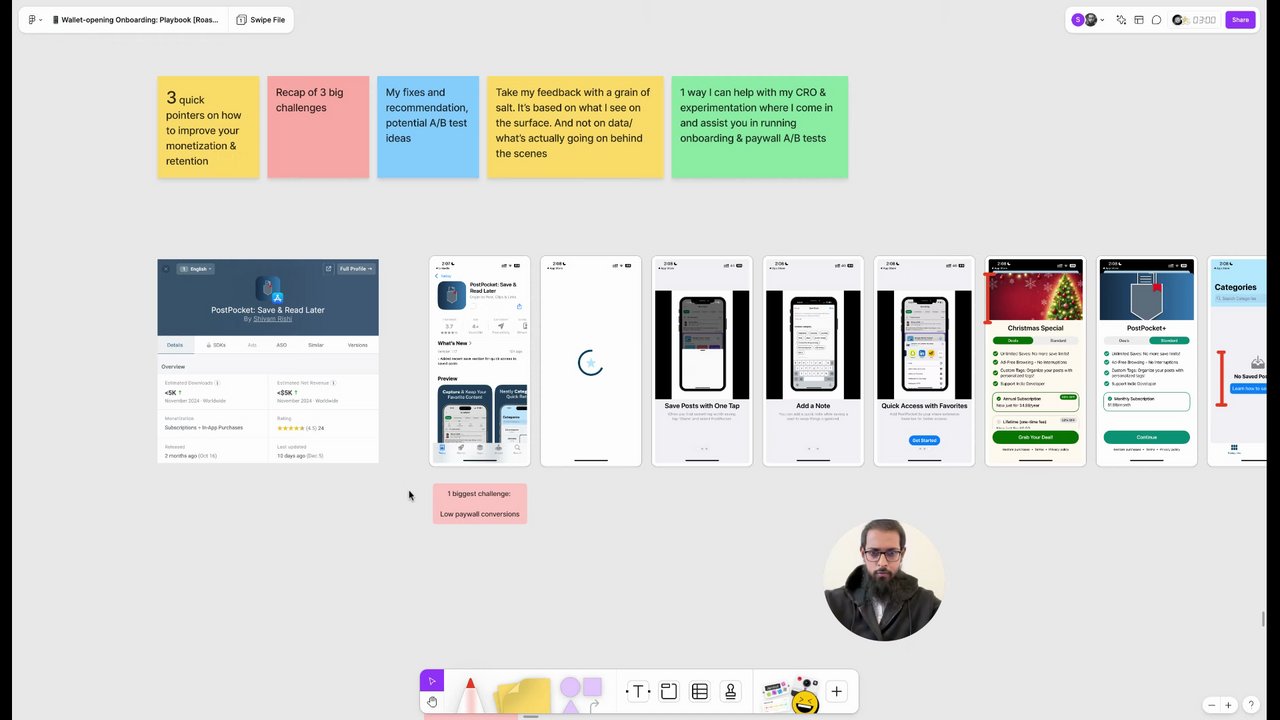Select the Stamp tool
The height and width of the screenshot is (720, 1280).
click(x=730, y=691)
